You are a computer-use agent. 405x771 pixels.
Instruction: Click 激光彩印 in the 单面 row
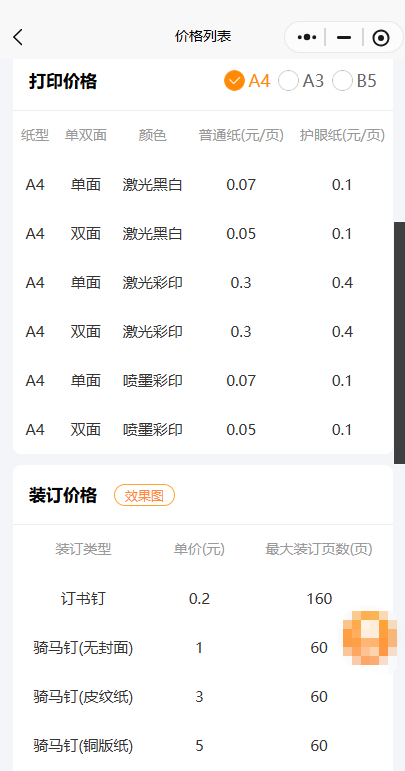point(152,283)
